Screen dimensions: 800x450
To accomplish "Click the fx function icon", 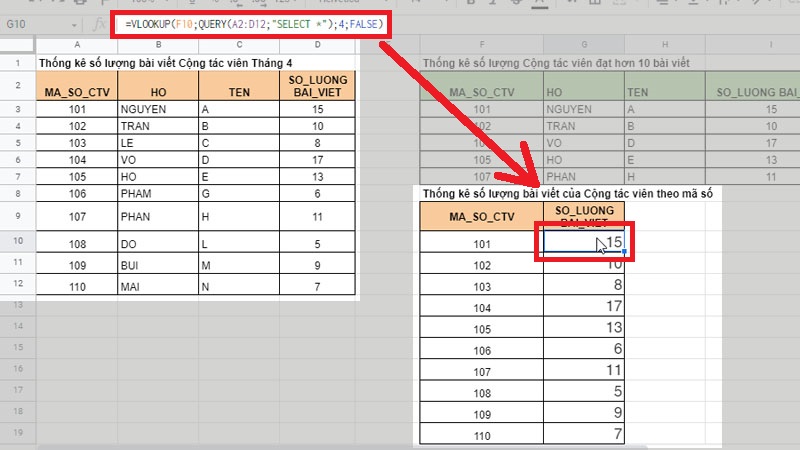I will coord(100,22).
